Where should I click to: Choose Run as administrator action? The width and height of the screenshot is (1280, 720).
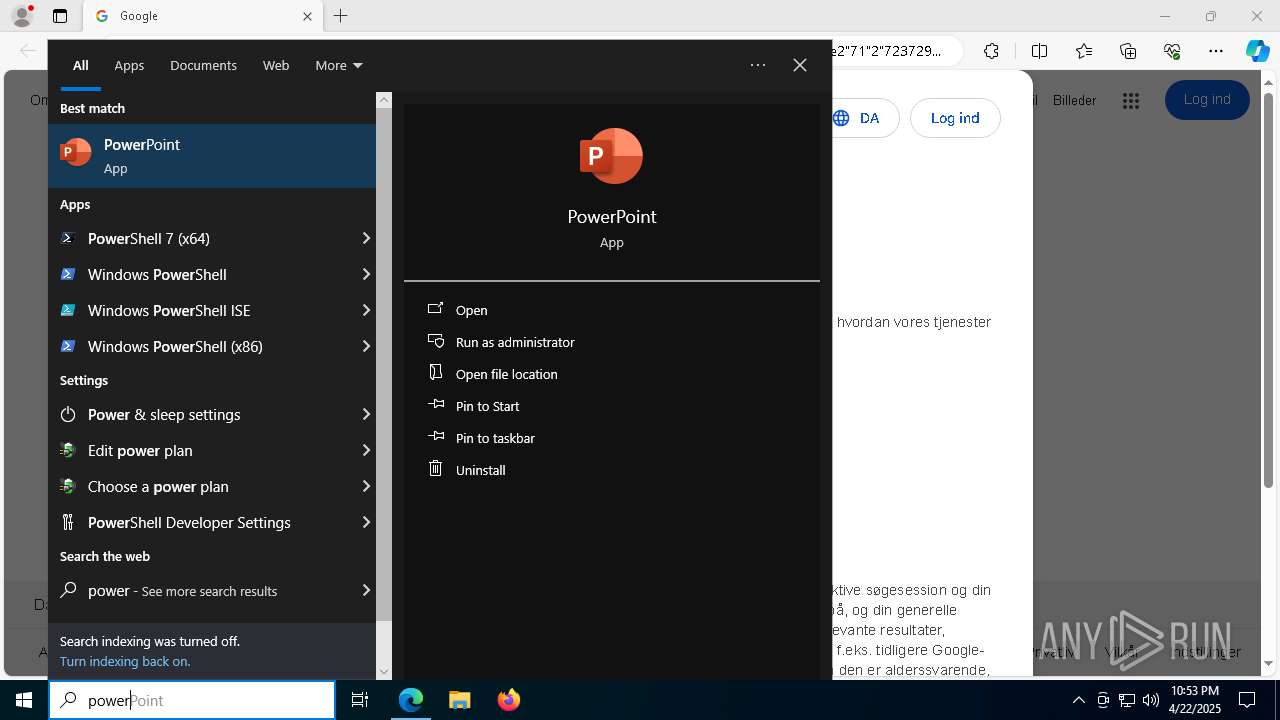[x=515, y=342]
